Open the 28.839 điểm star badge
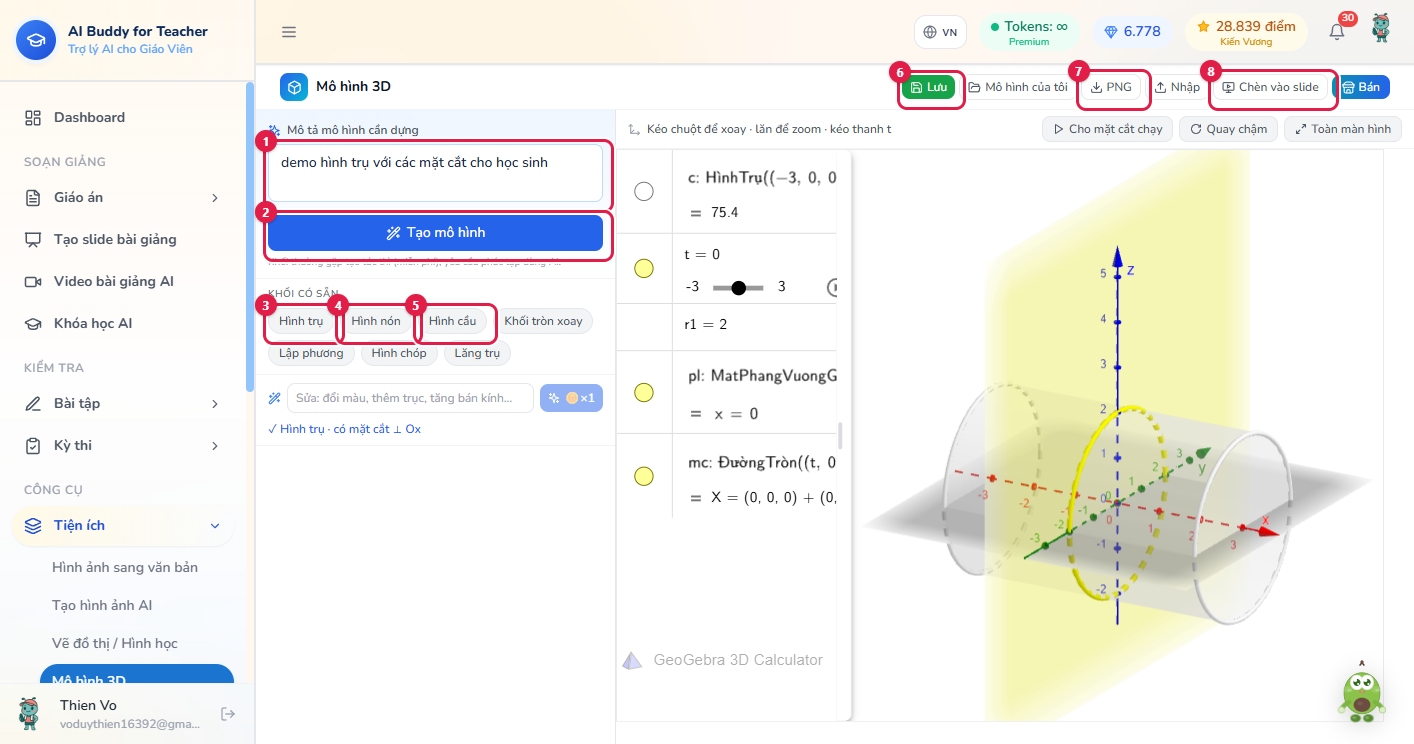Screen dimensions: 1414x744 pyautogui.click(x=1246, y=32)
